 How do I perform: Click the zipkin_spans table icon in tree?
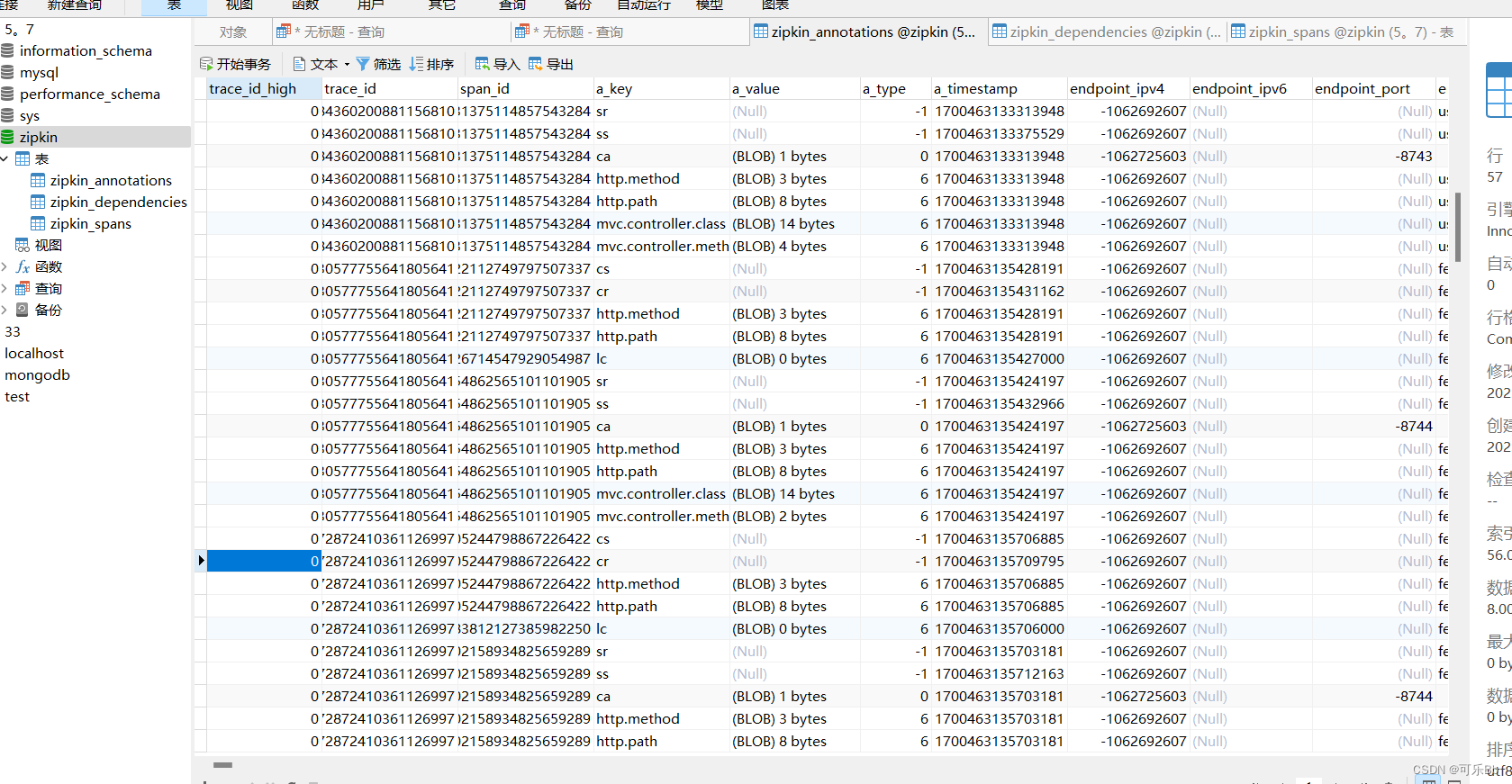point(38,224)
